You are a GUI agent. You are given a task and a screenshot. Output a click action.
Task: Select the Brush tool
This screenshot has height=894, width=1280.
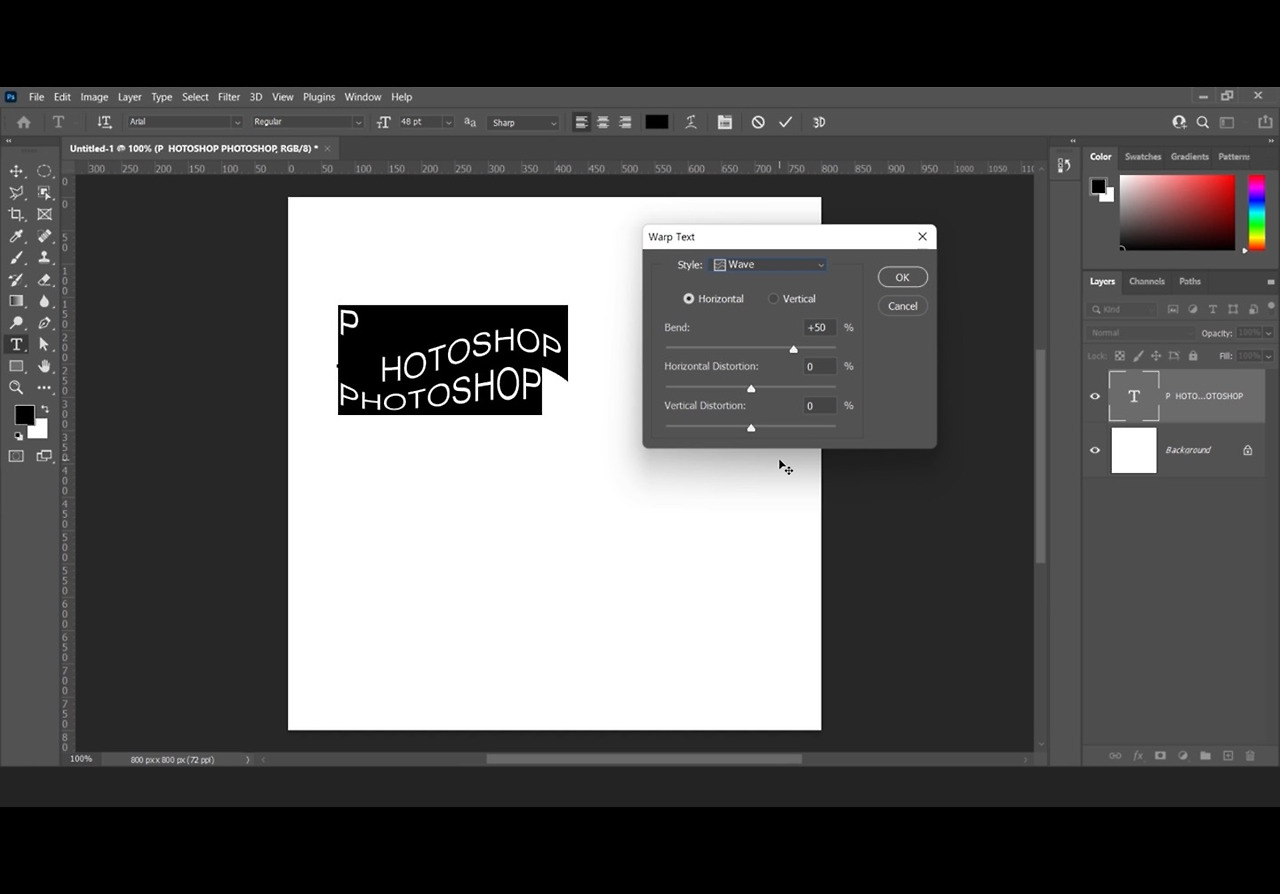17,258
